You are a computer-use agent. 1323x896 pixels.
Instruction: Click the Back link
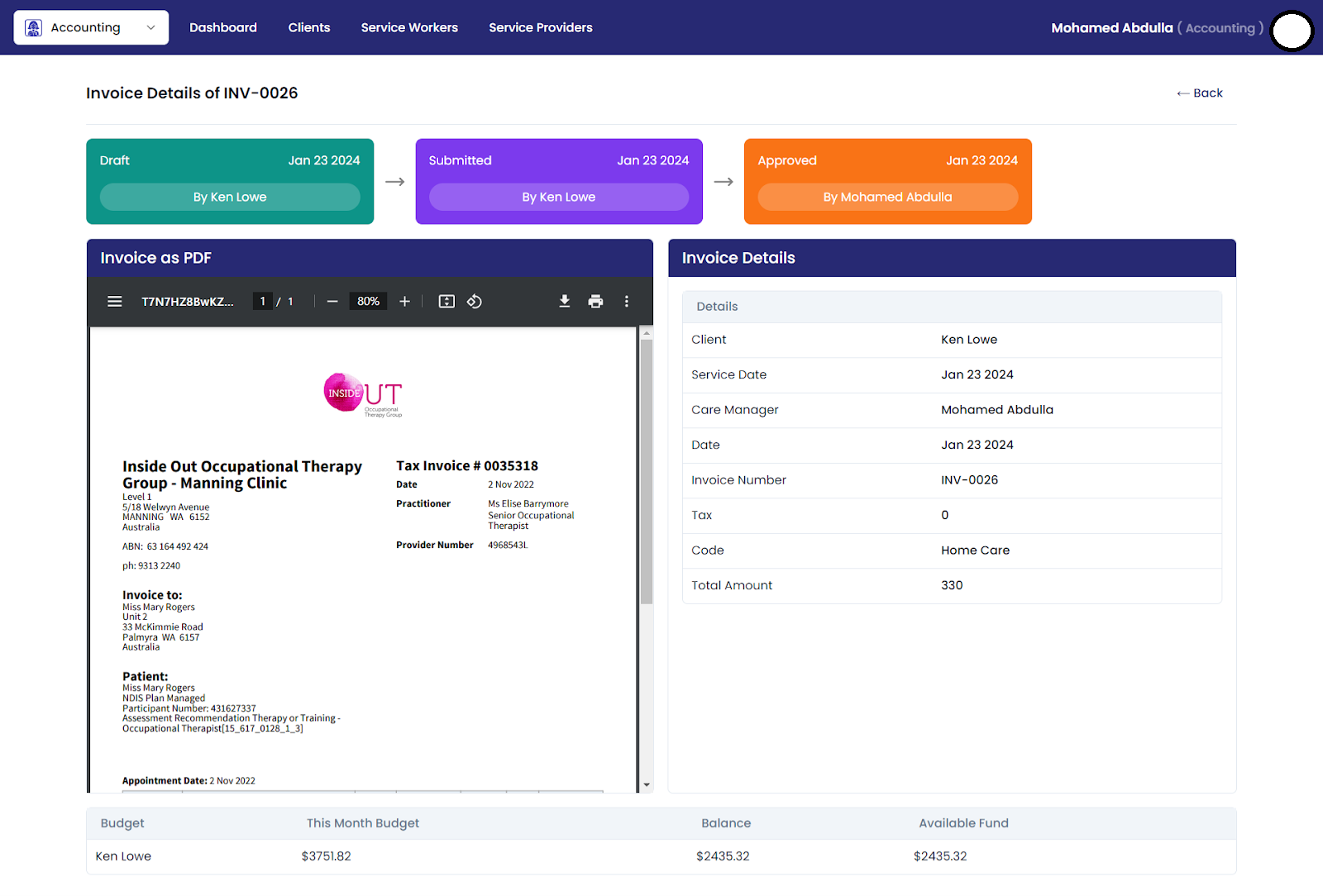point(1200,93)
